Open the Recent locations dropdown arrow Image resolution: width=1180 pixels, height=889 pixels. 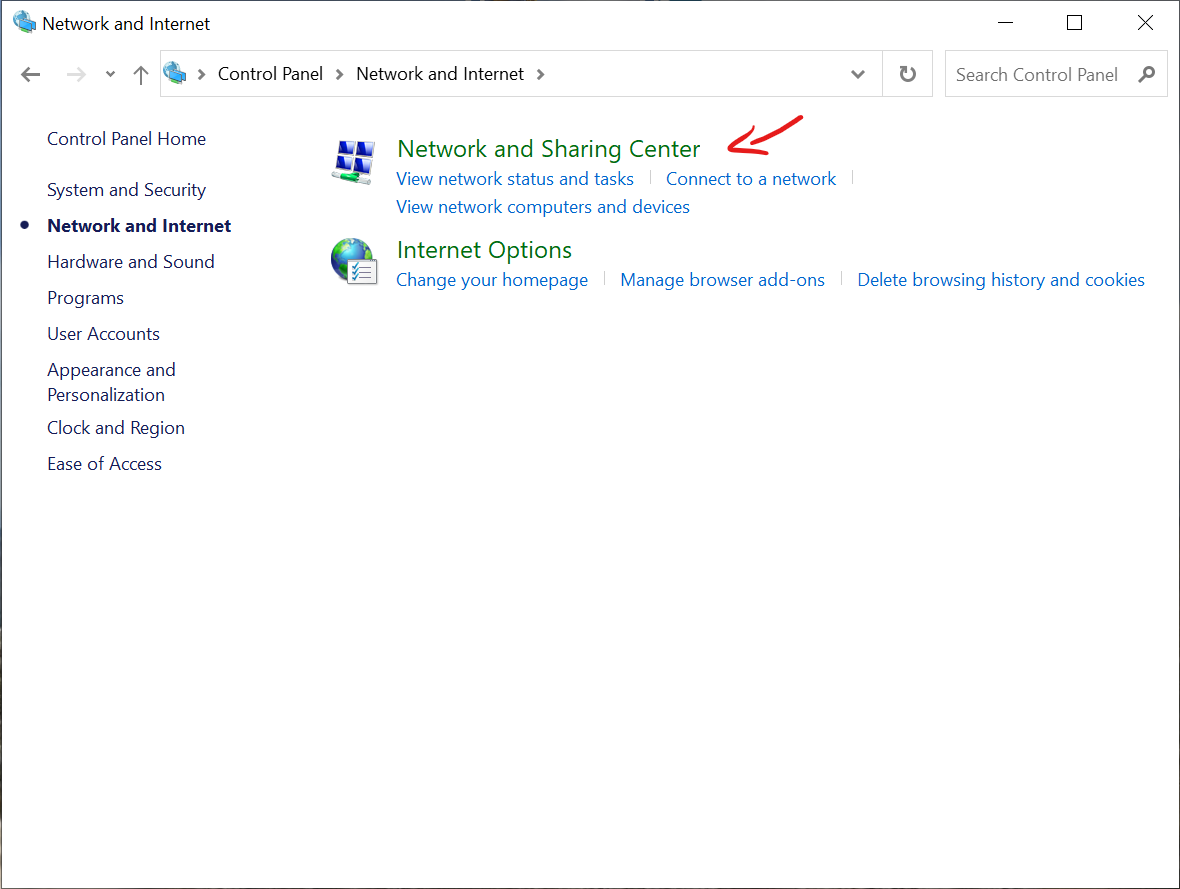(x=111, y=75)
